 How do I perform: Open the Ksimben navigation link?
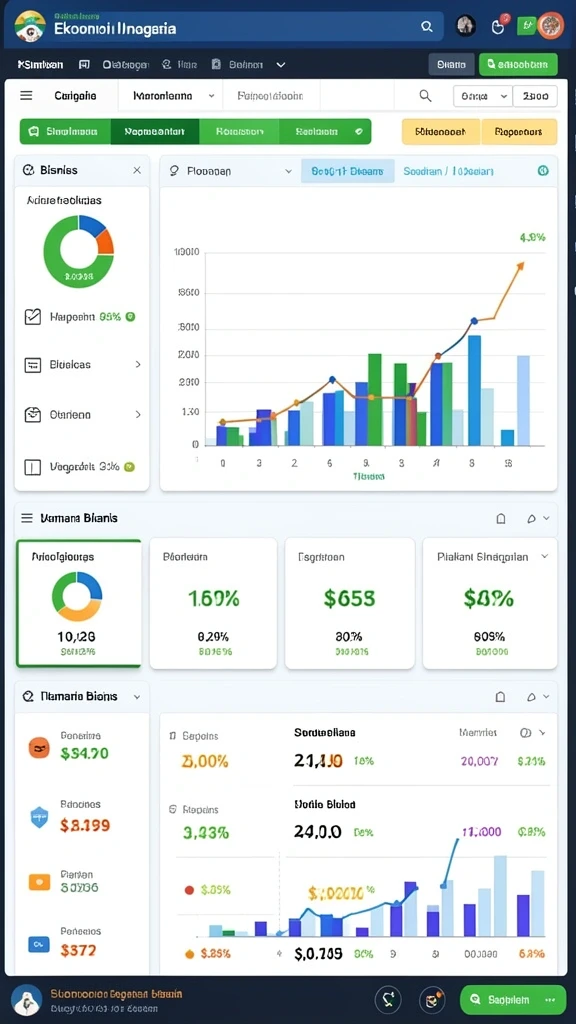coord(40,65)
